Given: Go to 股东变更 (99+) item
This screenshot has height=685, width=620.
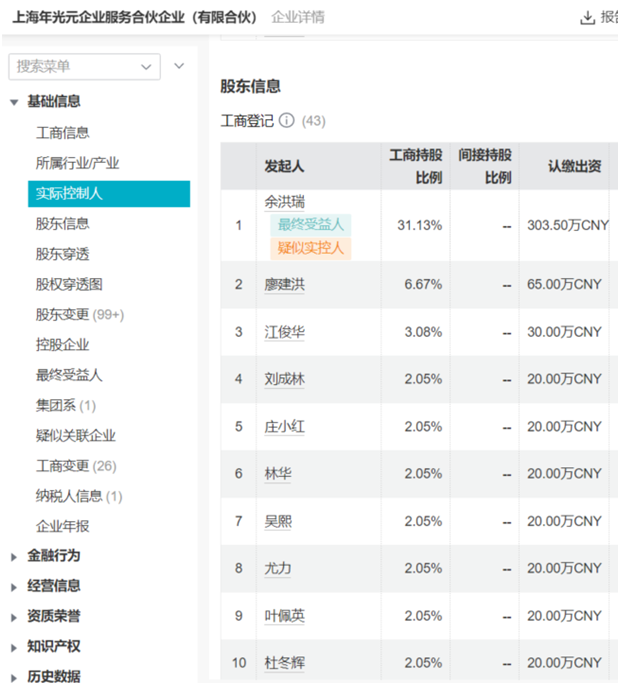Looking at the screenshot, I should (80, 315).
